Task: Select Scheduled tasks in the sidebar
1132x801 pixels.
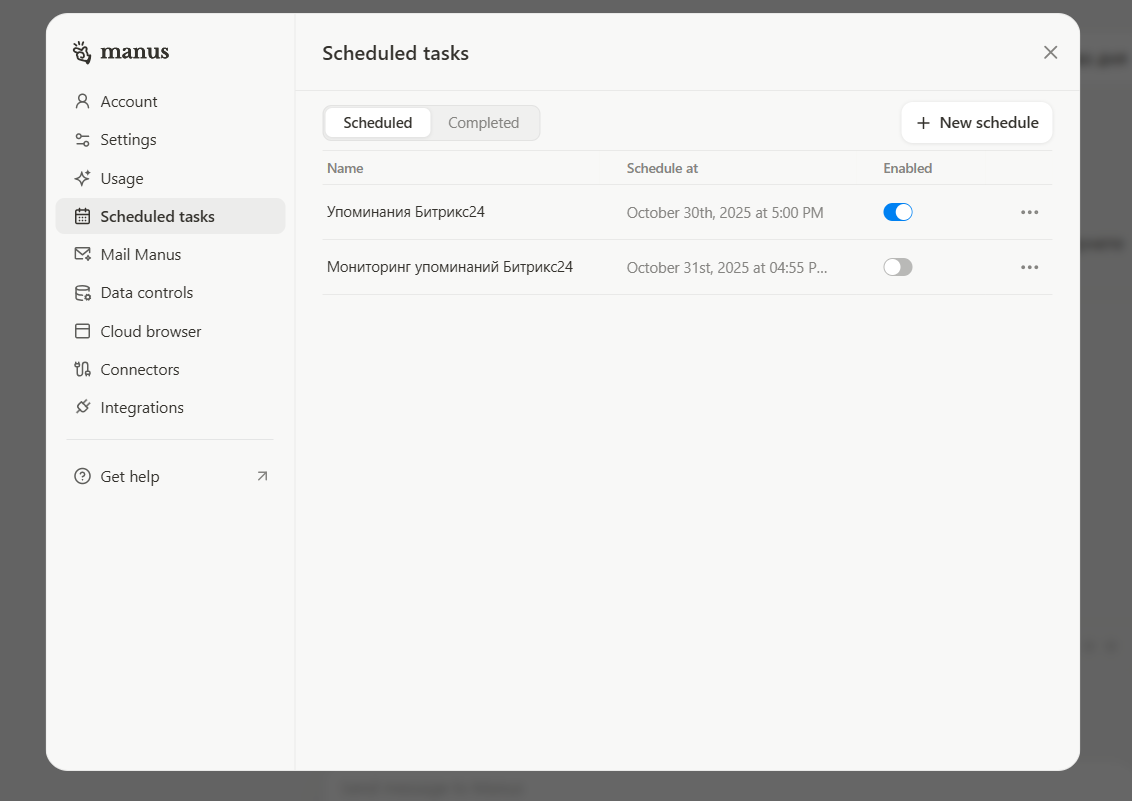Action: (x=157, y=217)
